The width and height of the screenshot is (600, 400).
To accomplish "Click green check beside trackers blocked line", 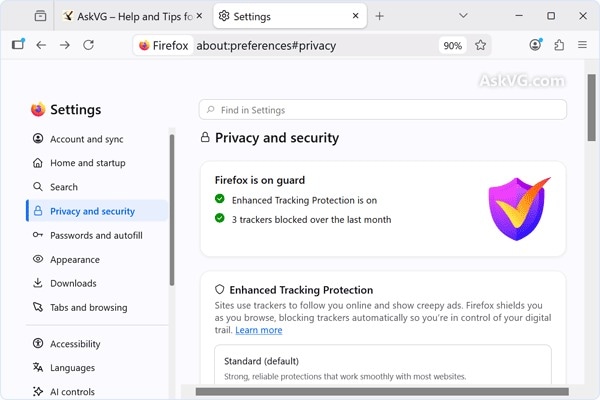I will tap(220, 218).
